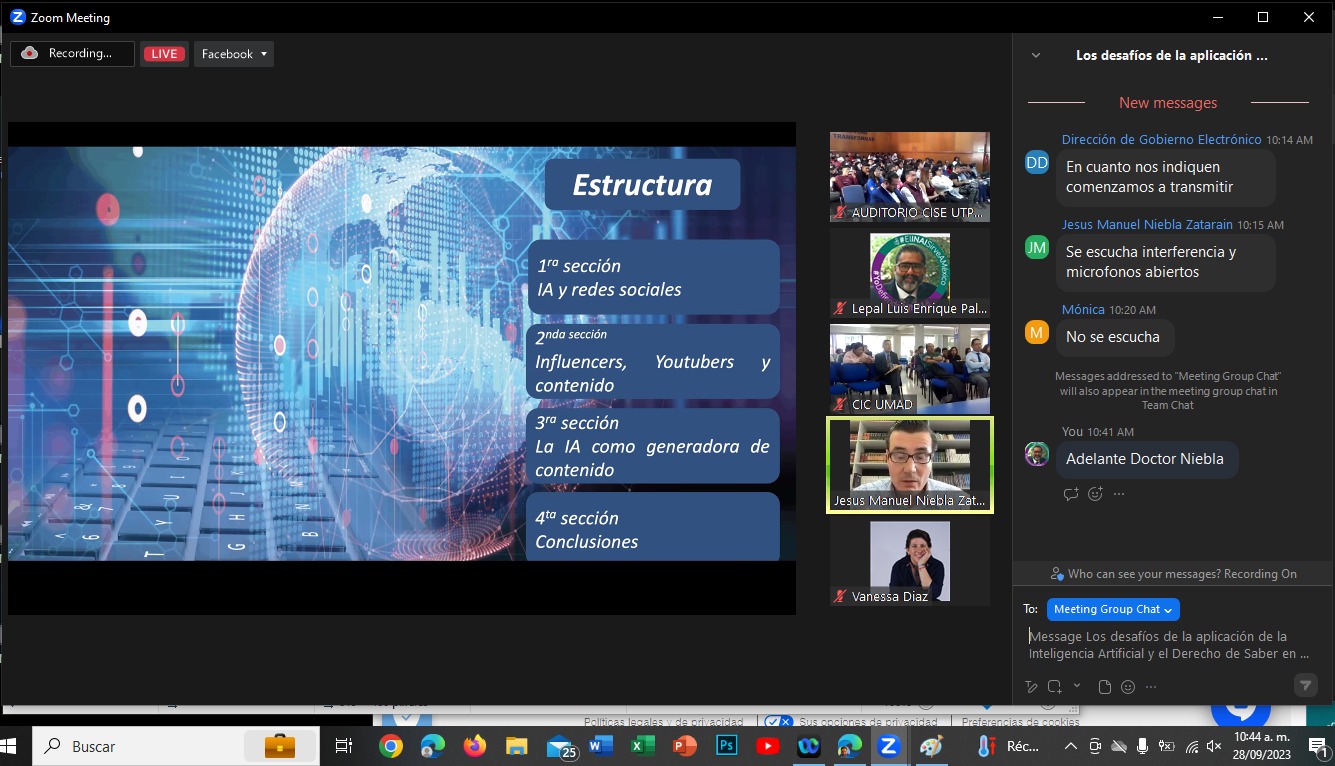The height and width of the screenshot is (766, 1335).
Task: Expand the Facebook live stream dropdown
Action: tap(234, 54)
